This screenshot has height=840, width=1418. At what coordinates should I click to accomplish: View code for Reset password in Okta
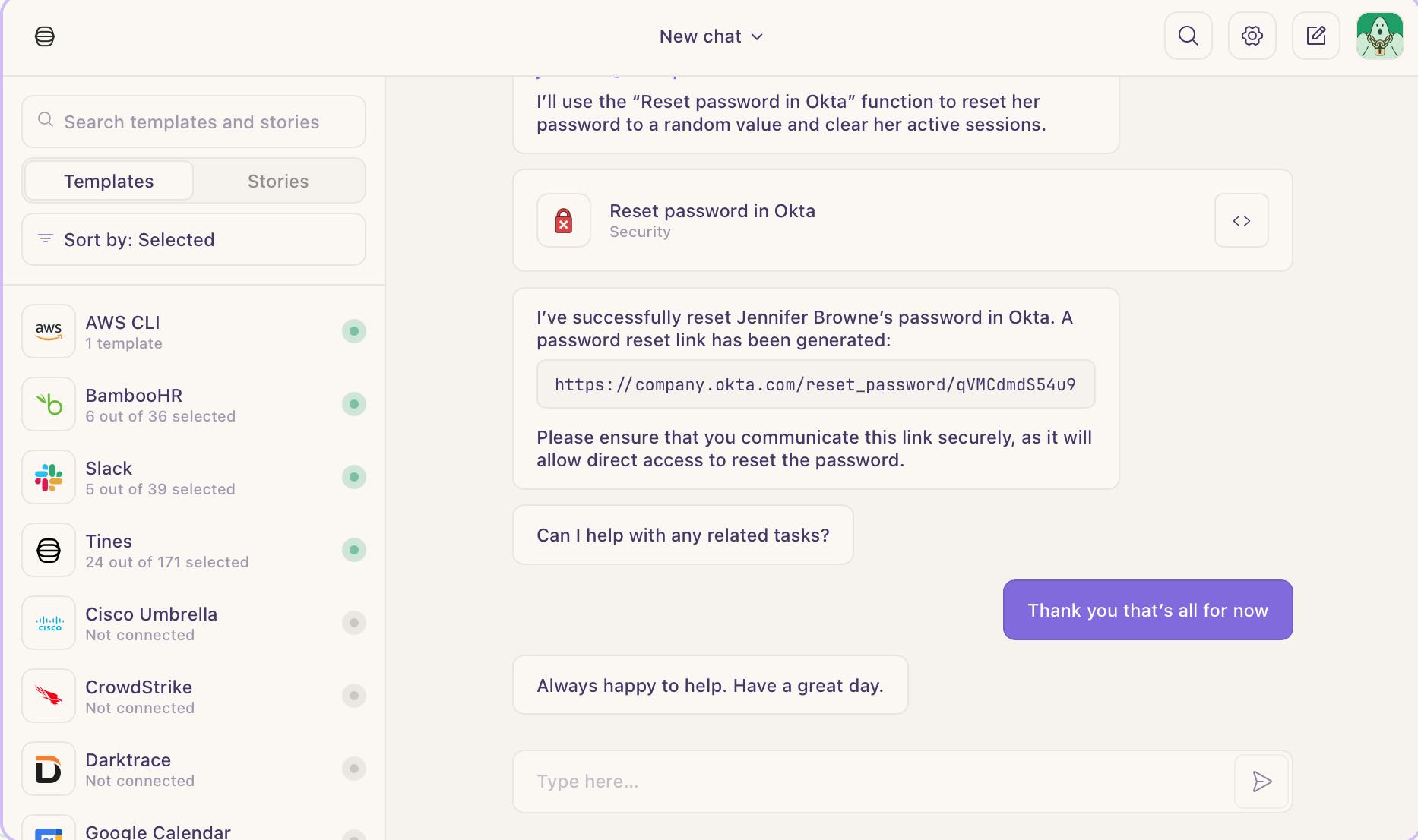(1242, 220)
